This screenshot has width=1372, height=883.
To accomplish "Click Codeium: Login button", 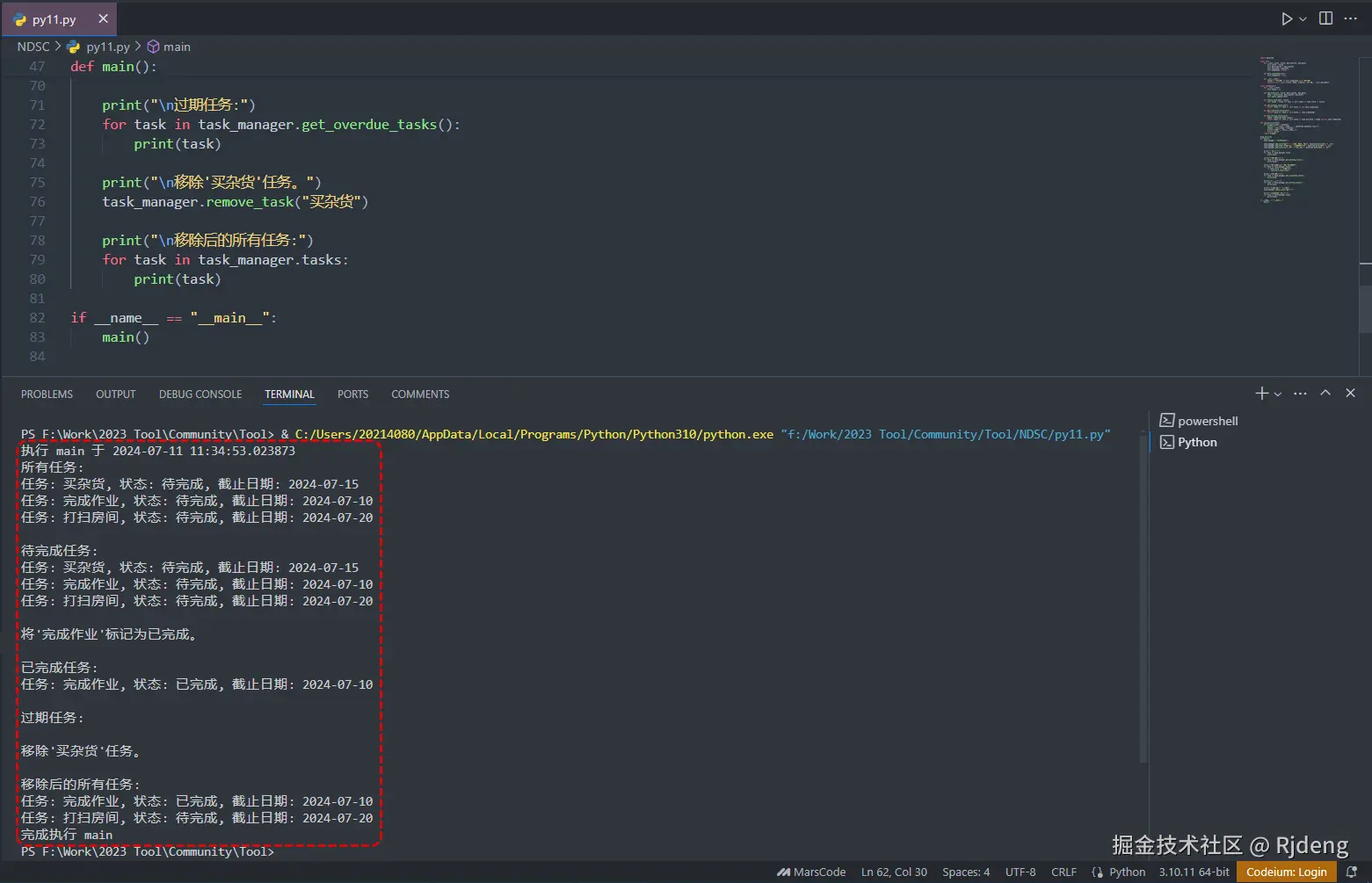I will pos(1286,872).
